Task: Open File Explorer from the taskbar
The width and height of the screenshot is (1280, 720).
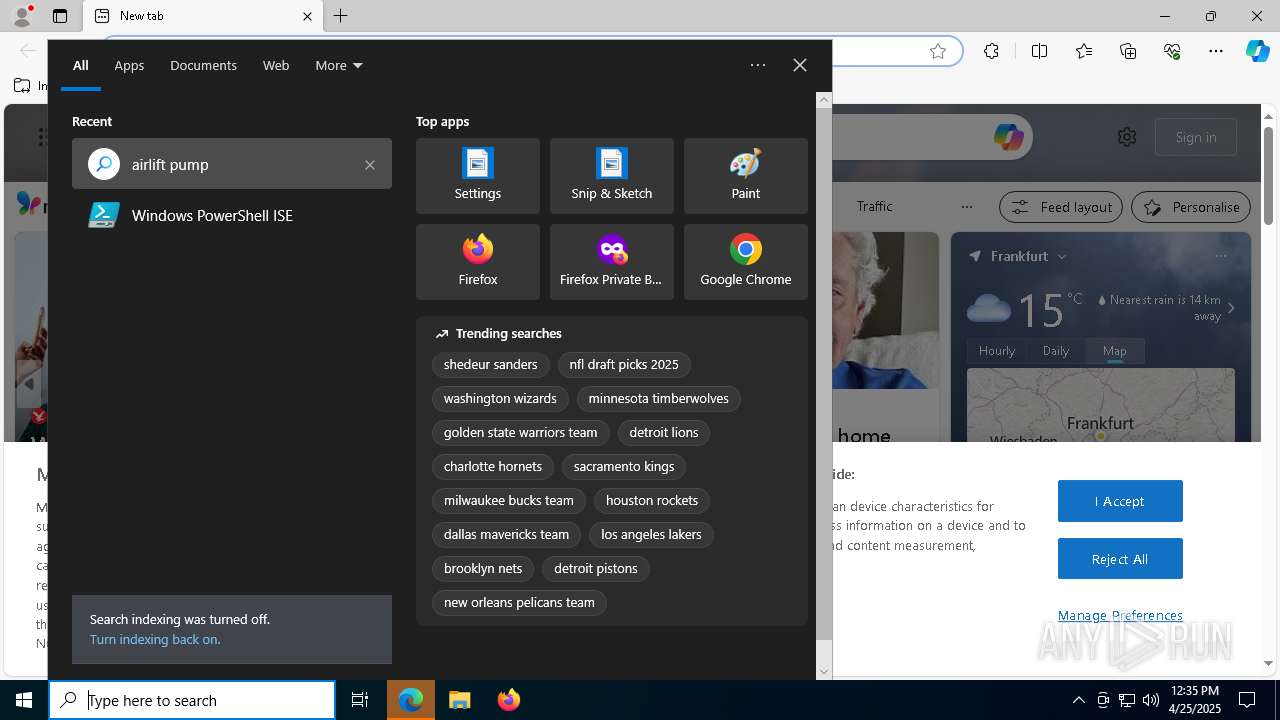Action: [x=460, y=700]
